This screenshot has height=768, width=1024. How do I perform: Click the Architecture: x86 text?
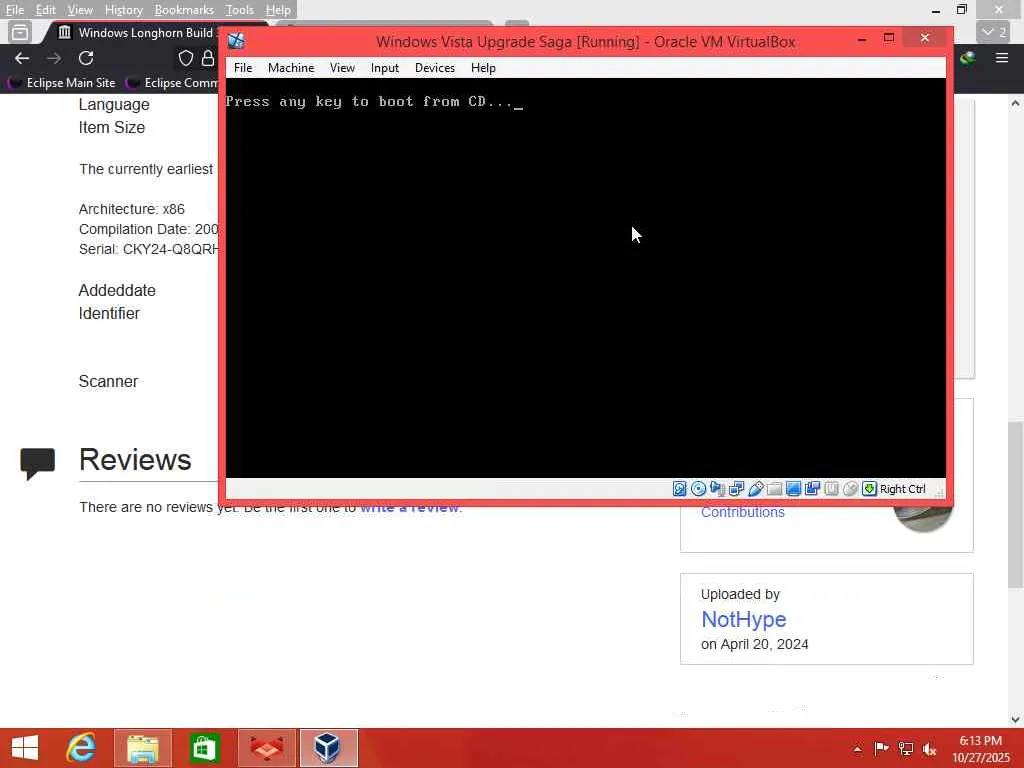(132, 209)
